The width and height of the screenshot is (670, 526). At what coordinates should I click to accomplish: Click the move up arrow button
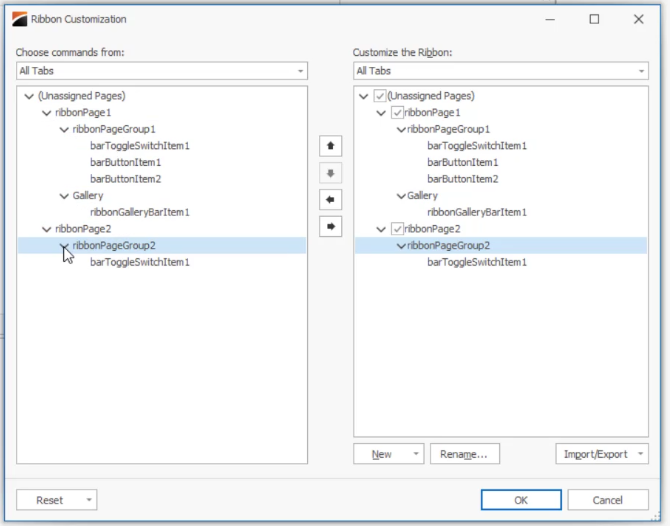coord(330,146)
